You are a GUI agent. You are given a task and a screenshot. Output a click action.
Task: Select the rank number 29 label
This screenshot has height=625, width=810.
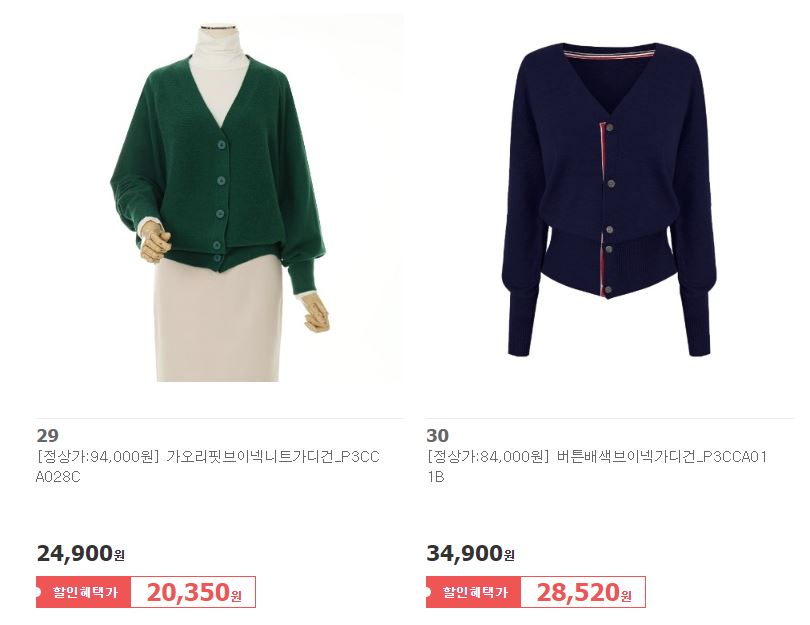48,435
